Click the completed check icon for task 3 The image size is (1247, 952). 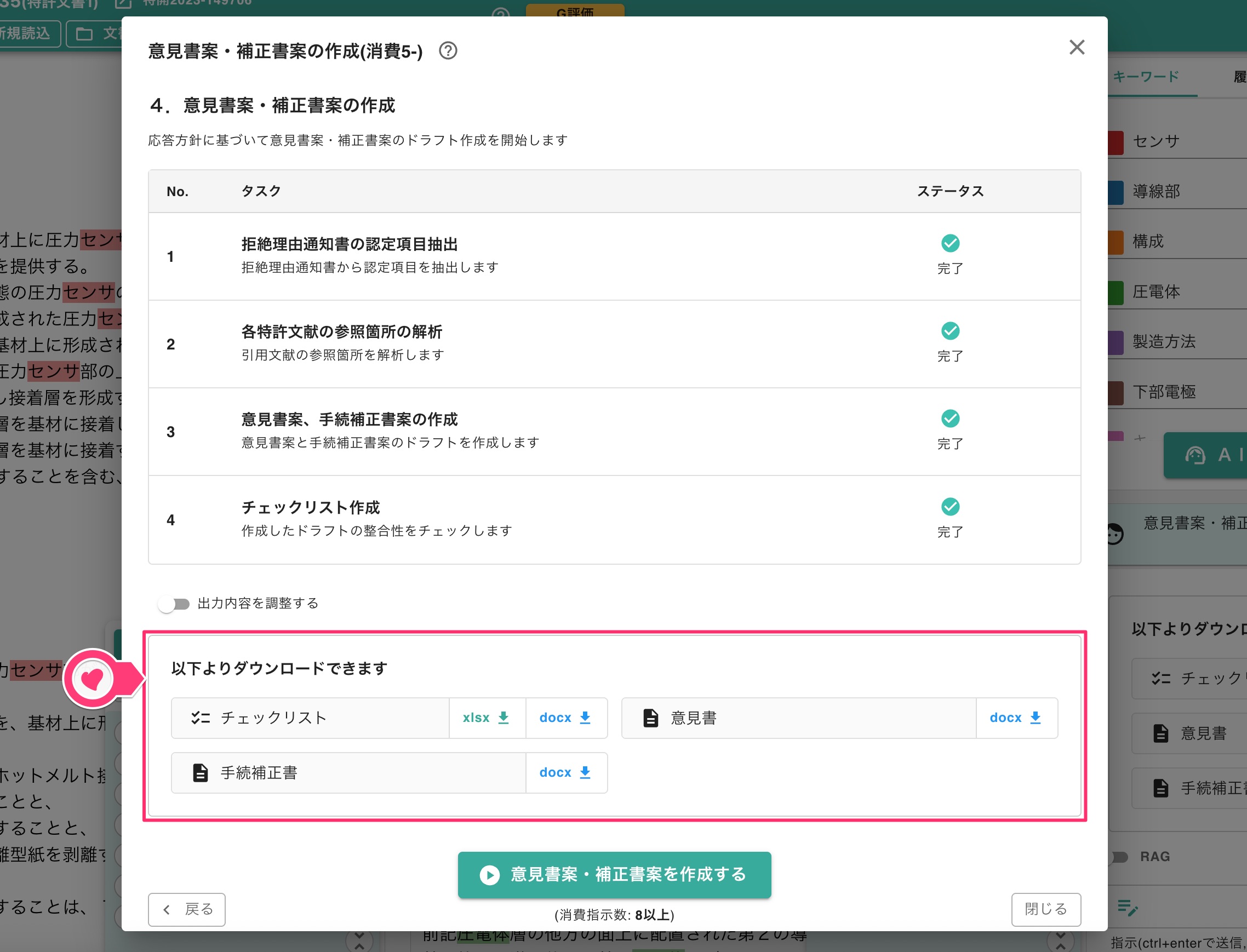point(951,418)
